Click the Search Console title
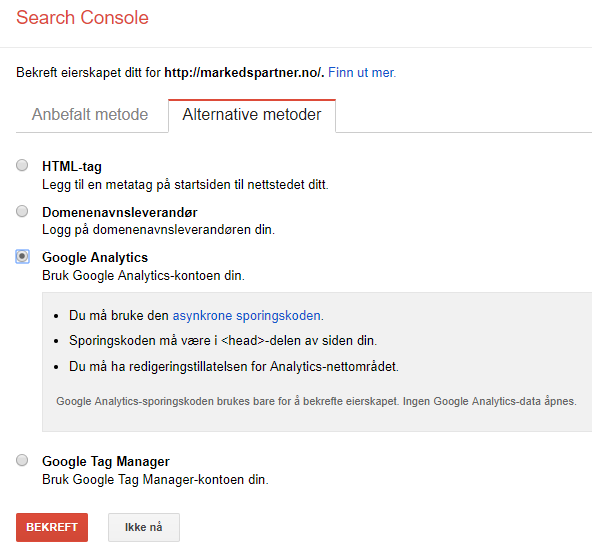Image resolution: width=592 pixels, height=555 pixels. coord(82,18)
